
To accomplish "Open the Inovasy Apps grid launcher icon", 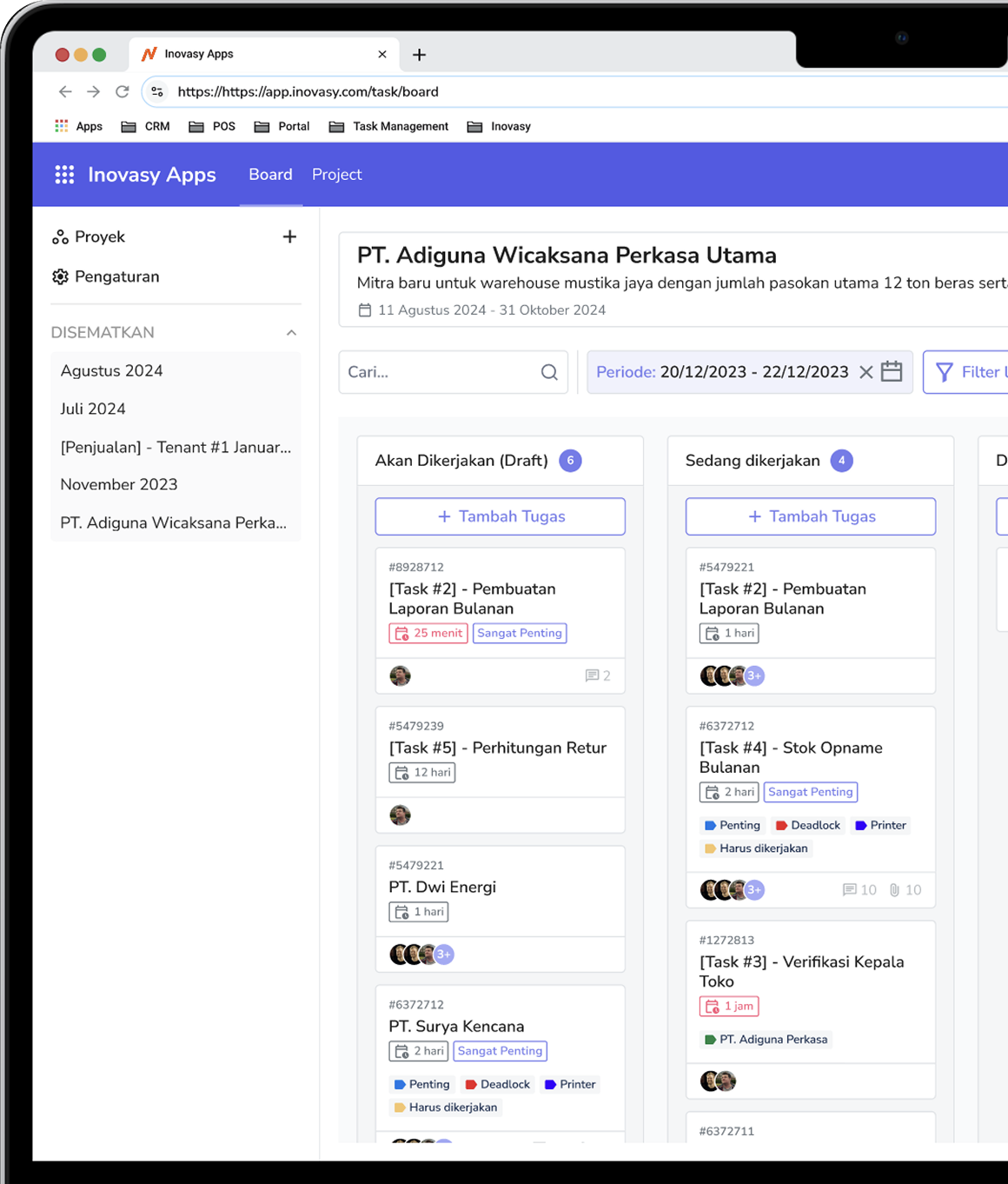I will pos(64,175).
